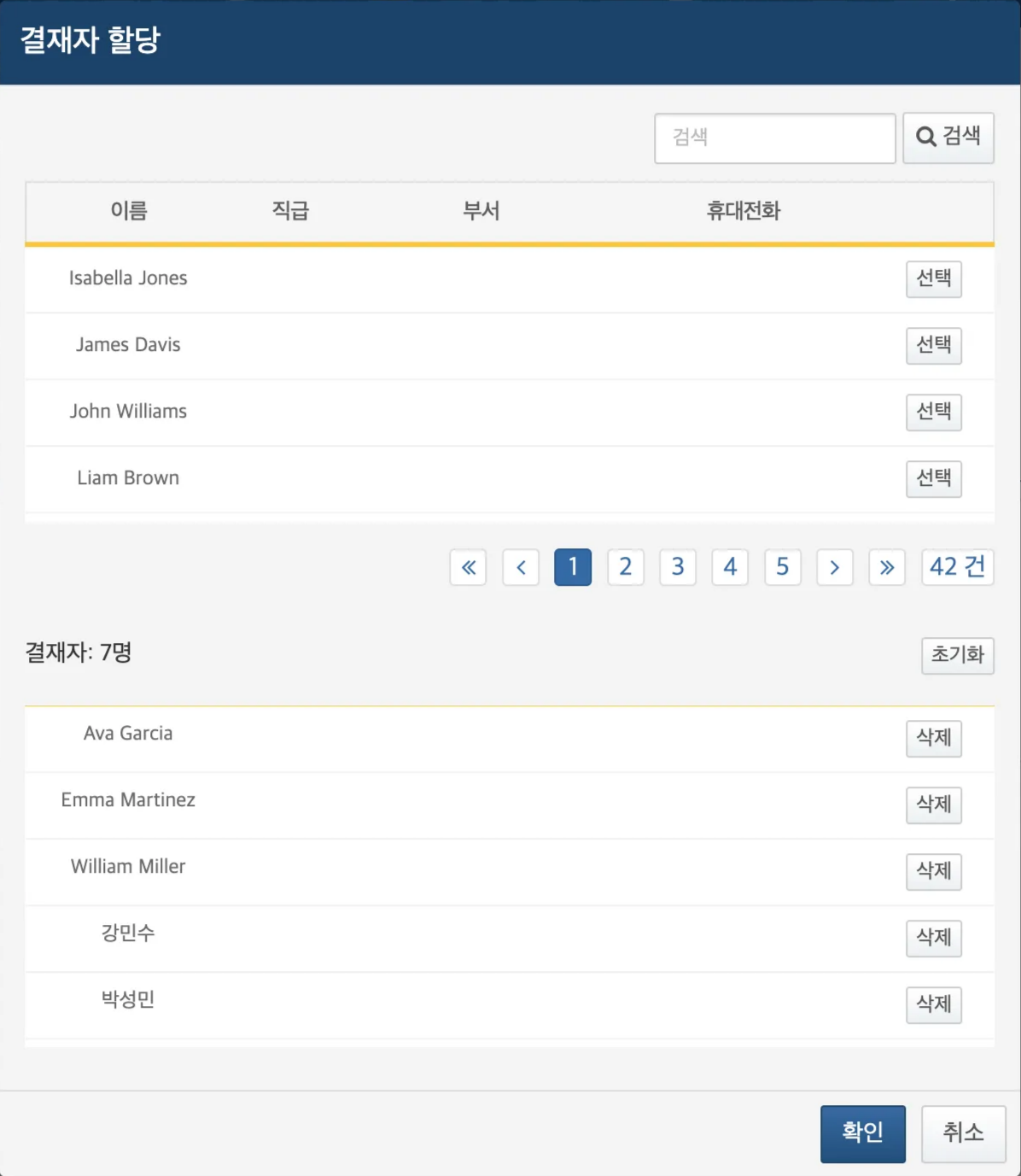Go to next page with right chevron

835,567
